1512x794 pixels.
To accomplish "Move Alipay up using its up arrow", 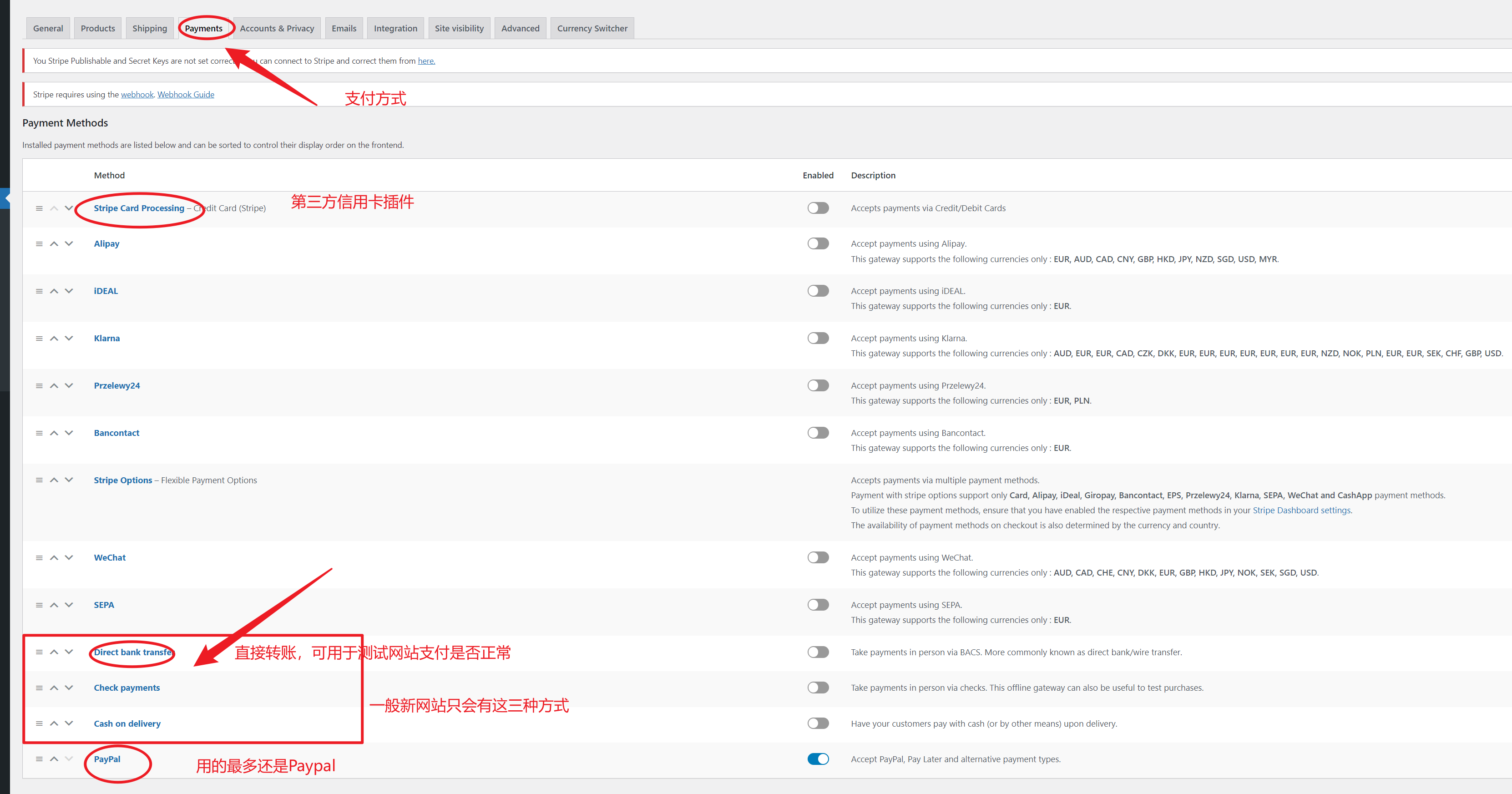I will pyautogui.click(x=53, y=243).
